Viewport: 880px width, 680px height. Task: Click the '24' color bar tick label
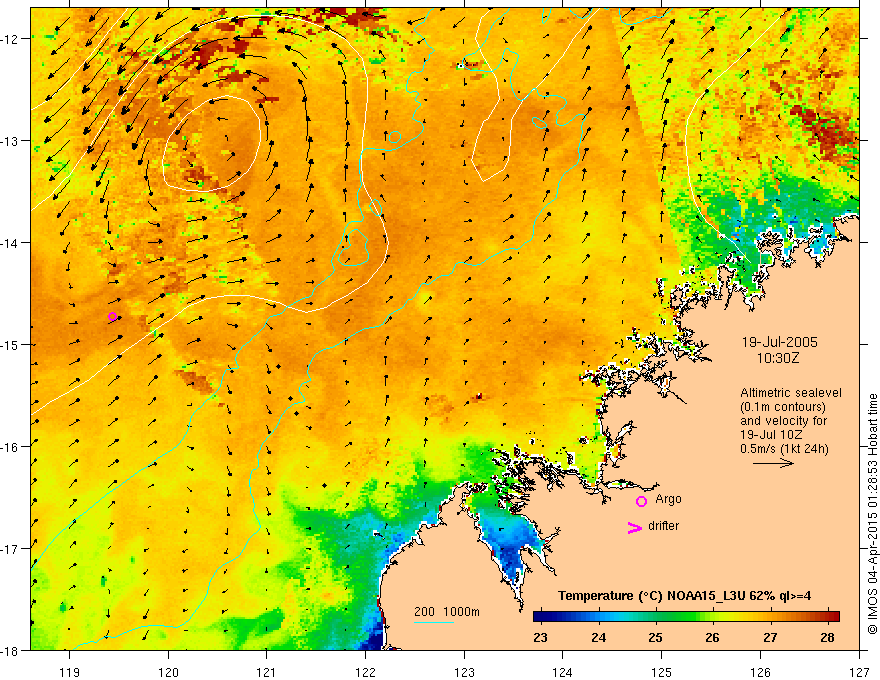598,637
